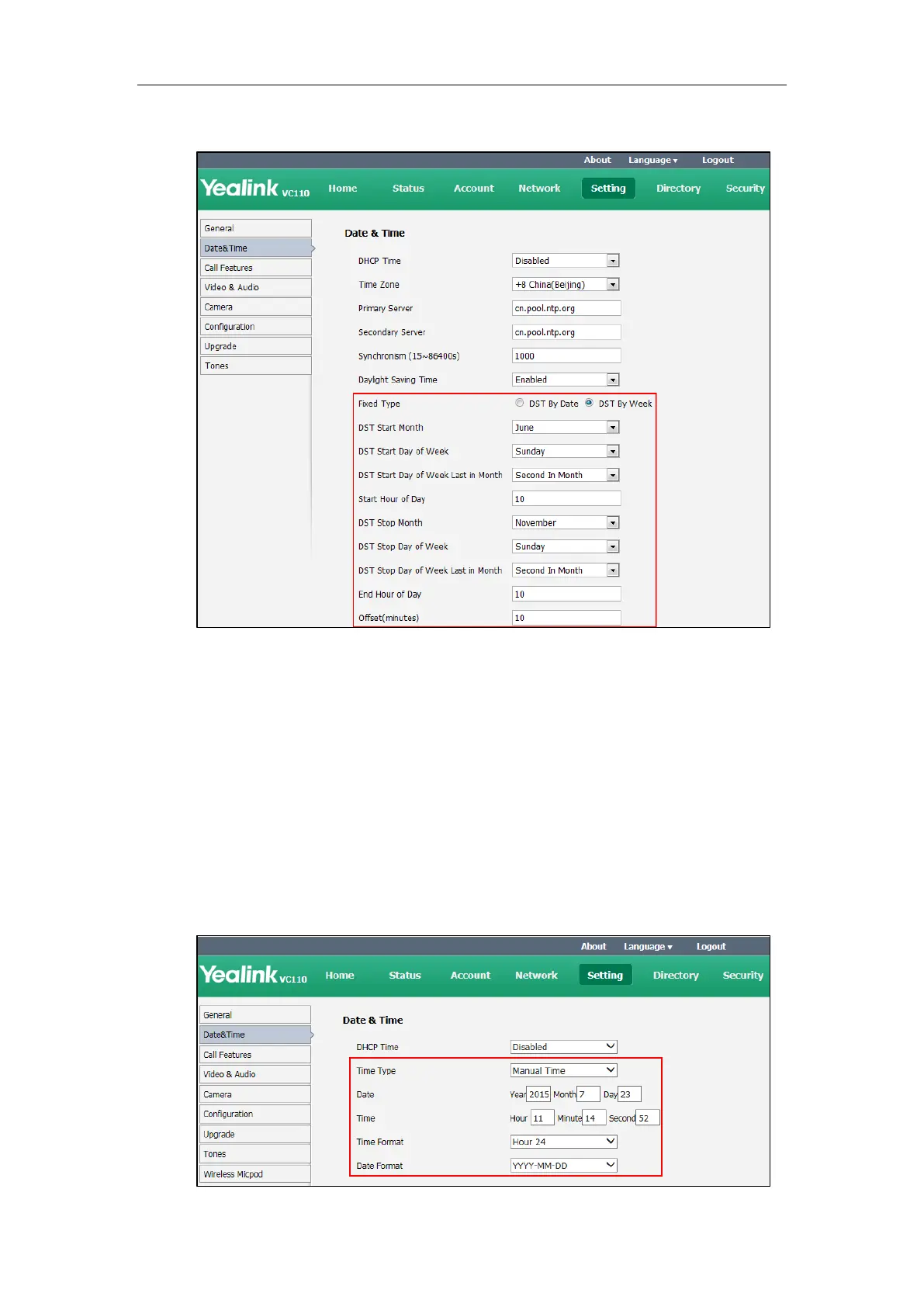The width and height of the screenshot is (924, 1307).
Task: Click About link in the upper screenshot
Action: (x=597, y=160)
